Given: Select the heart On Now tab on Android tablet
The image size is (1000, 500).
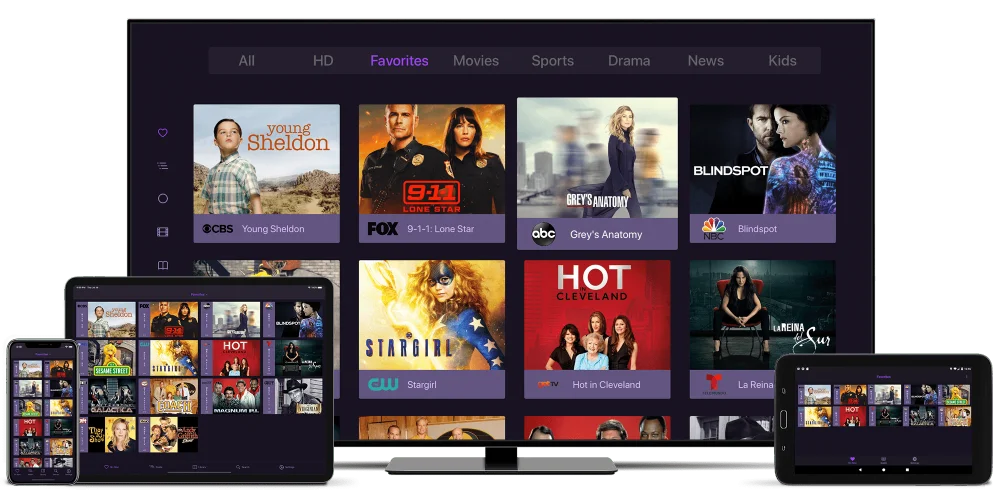Looking at the screenshot, I should [852, 460].
